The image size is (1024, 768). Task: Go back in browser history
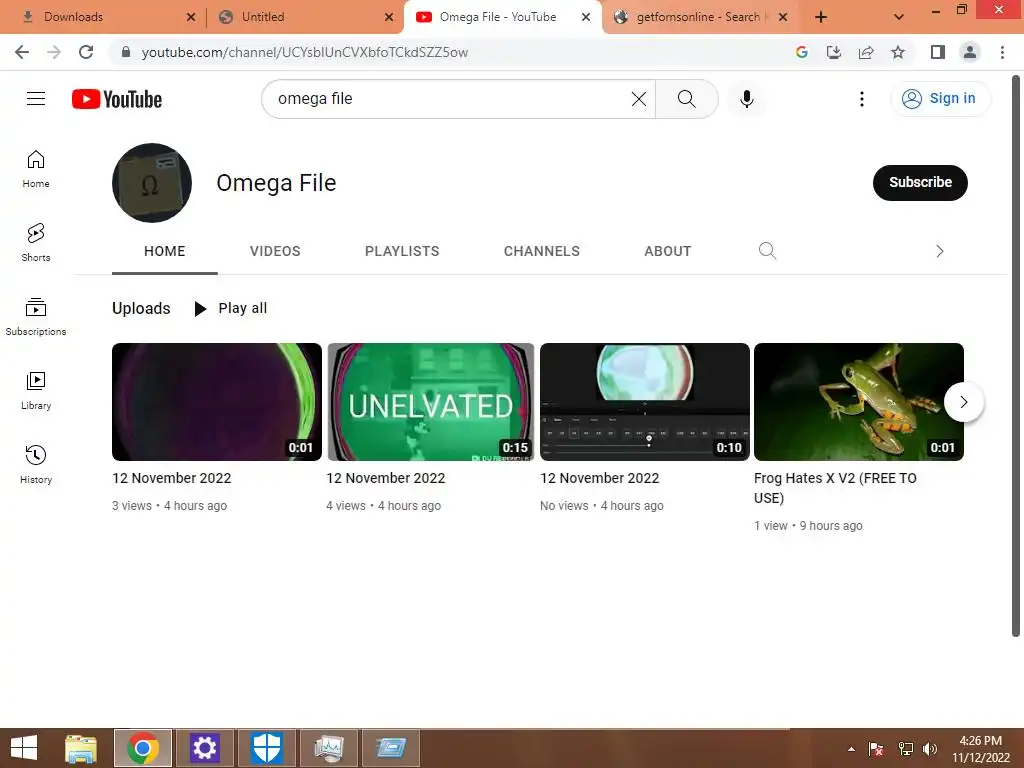click(22, 52)
